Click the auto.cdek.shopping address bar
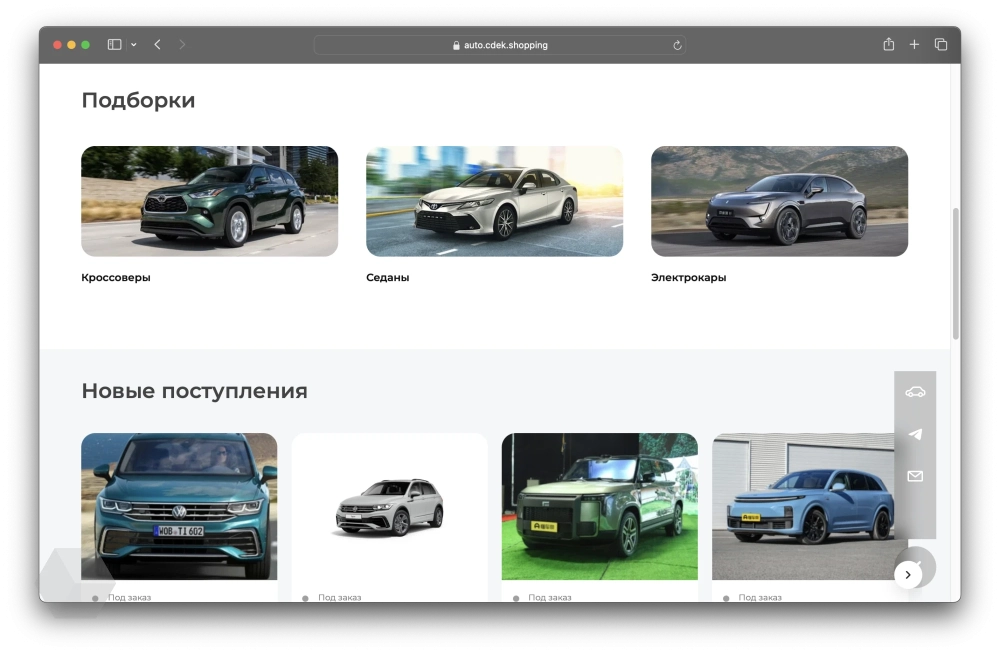 500,45
